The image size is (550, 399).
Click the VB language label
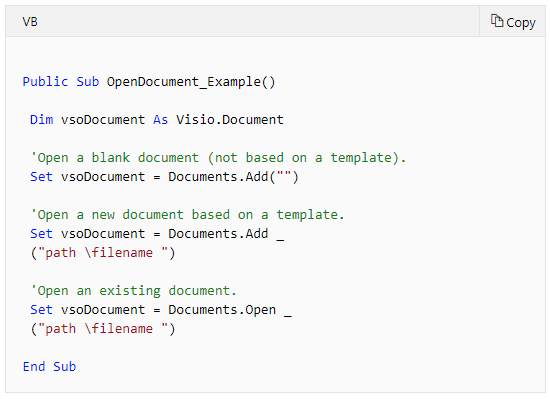(30, 22)
